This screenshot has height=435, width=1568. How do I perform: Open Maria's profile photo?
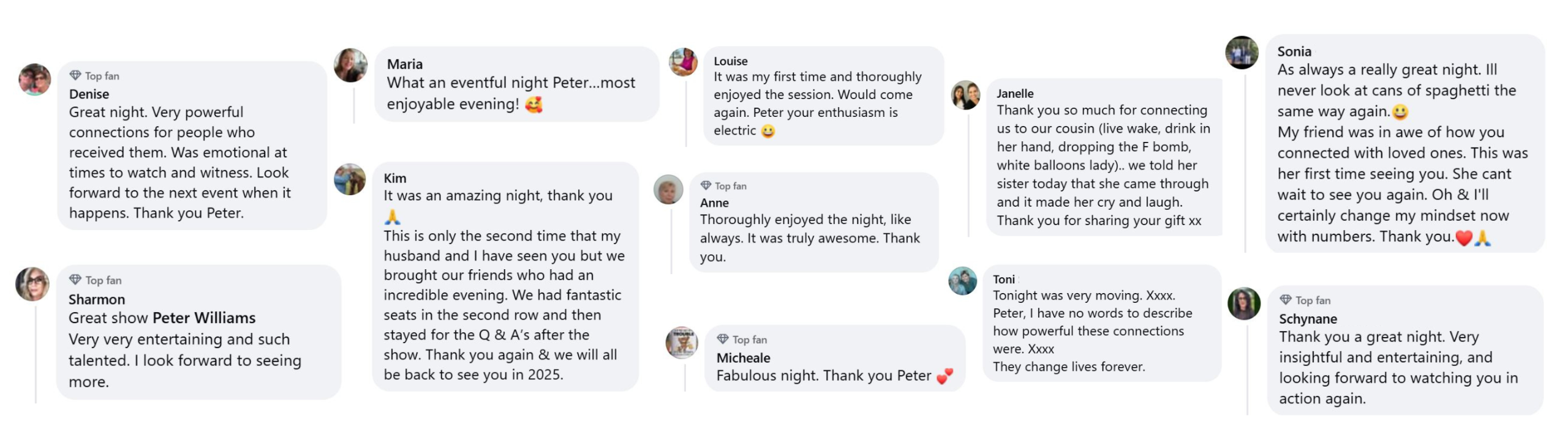coord(350,65)
